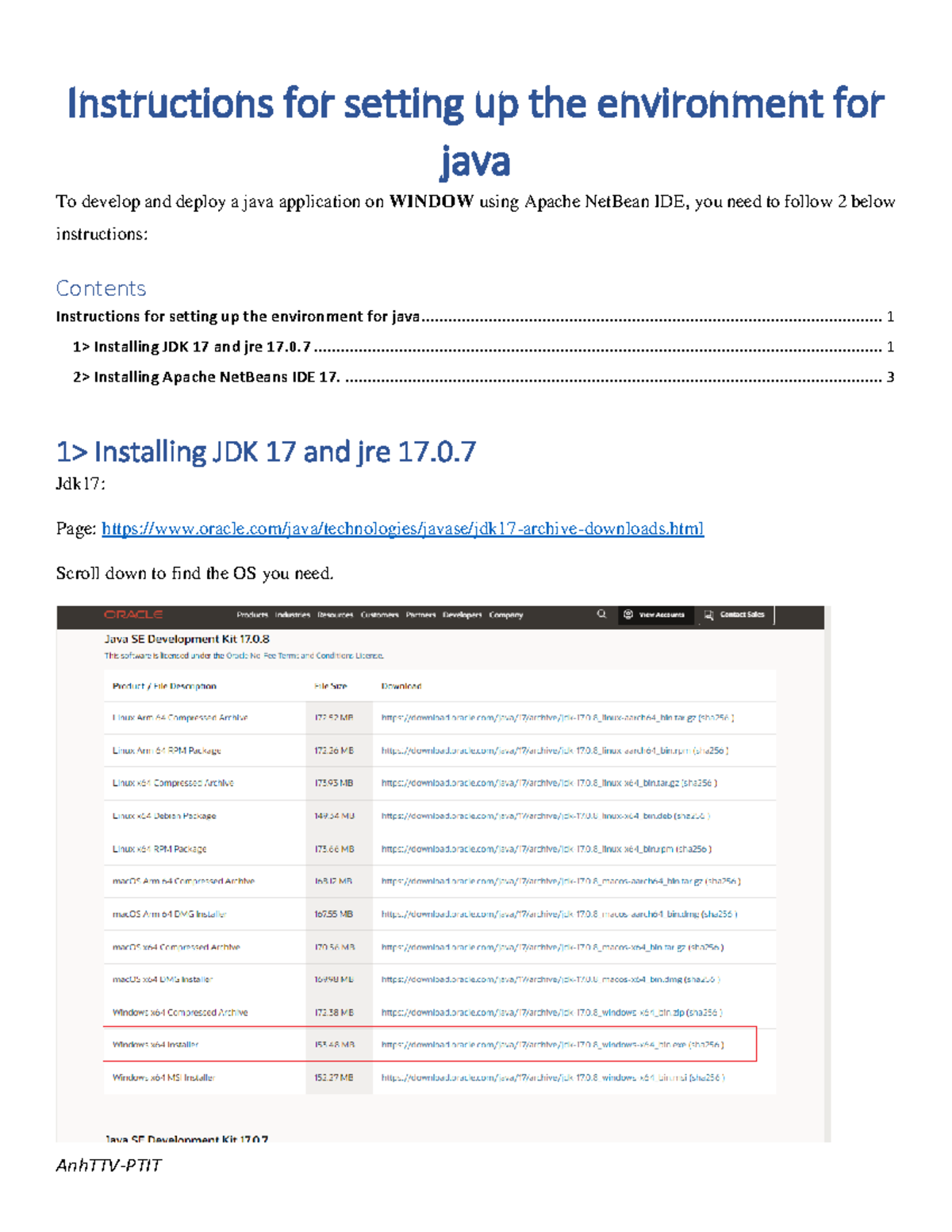Click the 'AnhTTV-PTIT' footer text
Viewport: 952px width, 1232px height.
click(109, 1165)
